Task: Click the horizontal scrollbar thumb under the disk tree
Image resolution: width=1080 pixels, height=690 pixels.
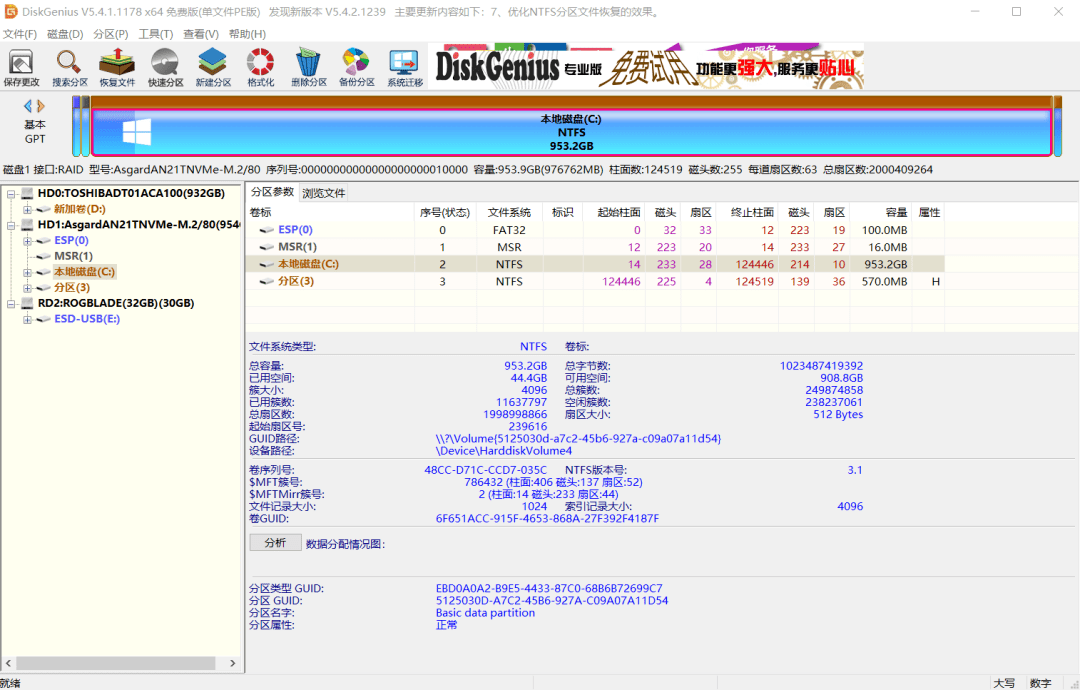Action: [x=116, y=663]
